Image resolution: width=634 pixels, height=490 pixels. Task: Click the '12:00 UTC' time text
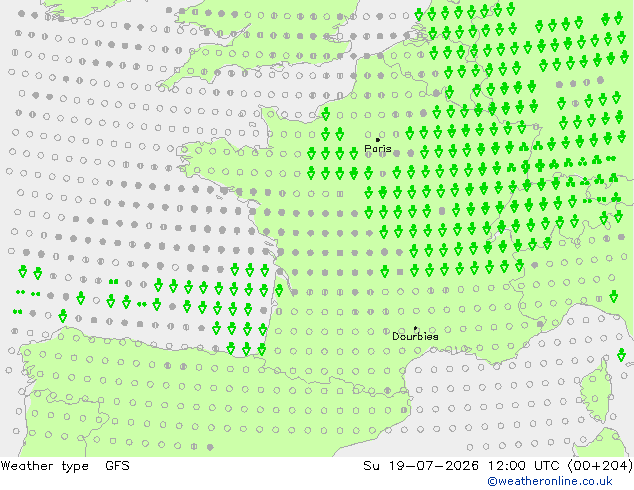pos(525,466)
